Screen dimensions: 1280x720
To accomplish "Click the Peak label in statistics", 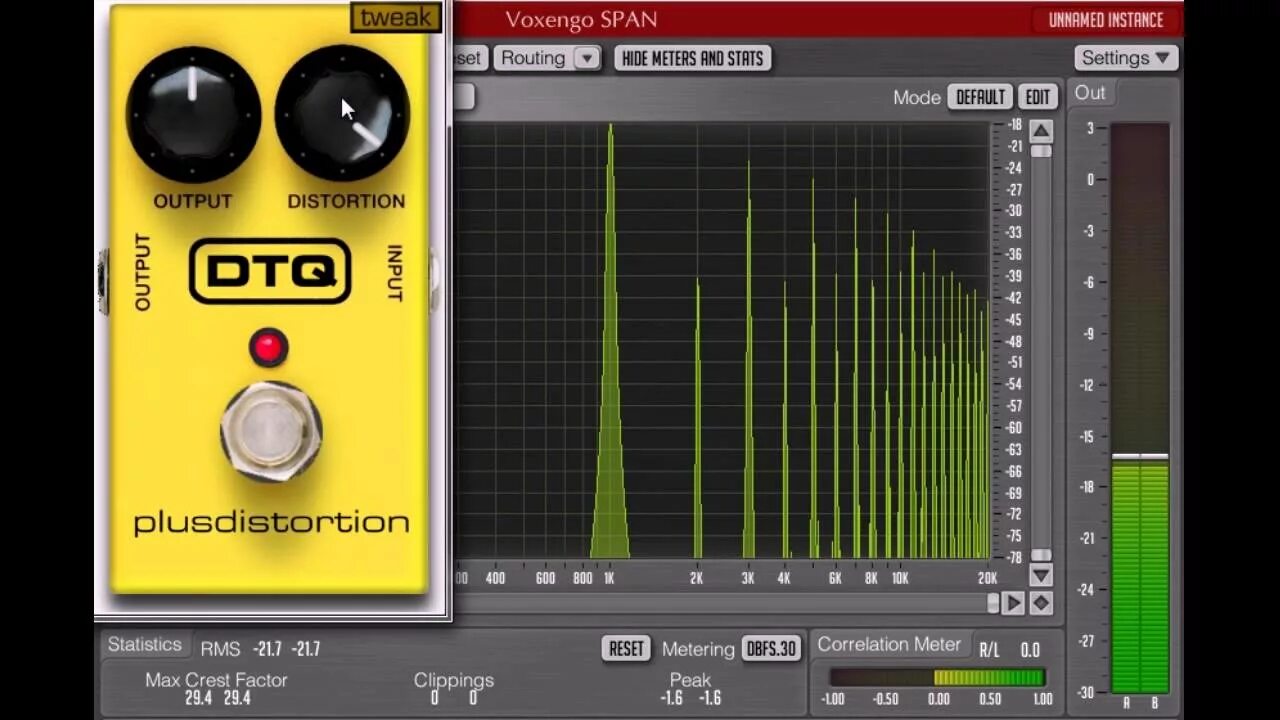I will pos(690,680).
